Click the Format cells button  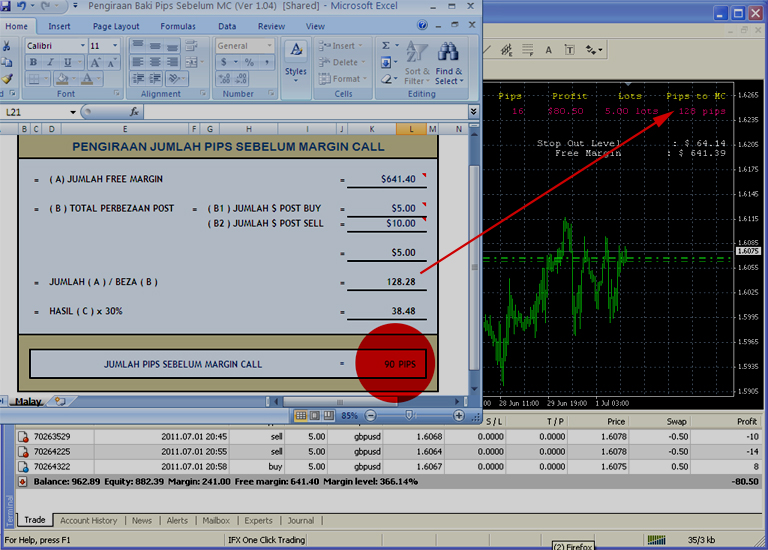(342, 79)
